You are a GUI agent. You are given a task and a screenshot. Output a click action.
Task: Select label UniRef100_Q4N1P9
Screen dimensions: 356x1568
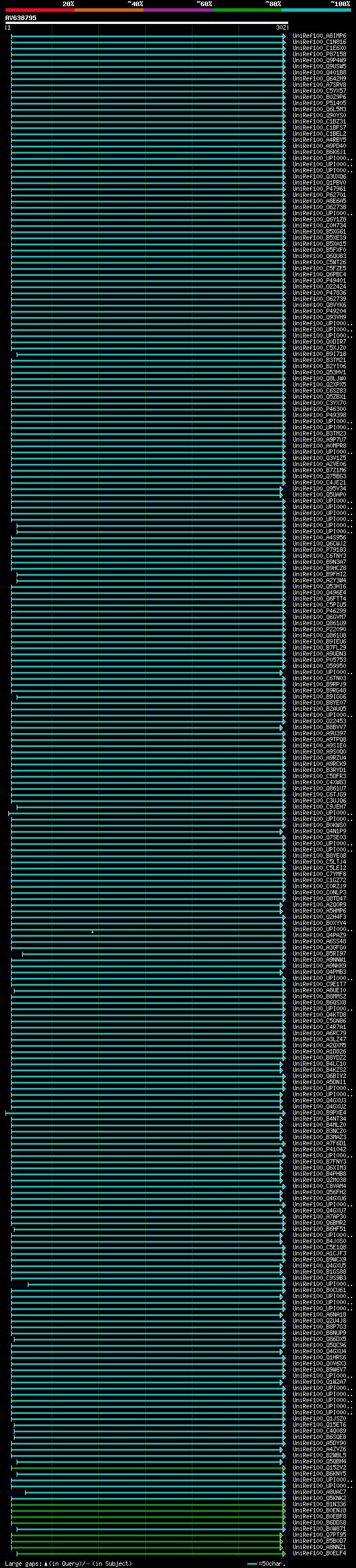pos(319,832)
